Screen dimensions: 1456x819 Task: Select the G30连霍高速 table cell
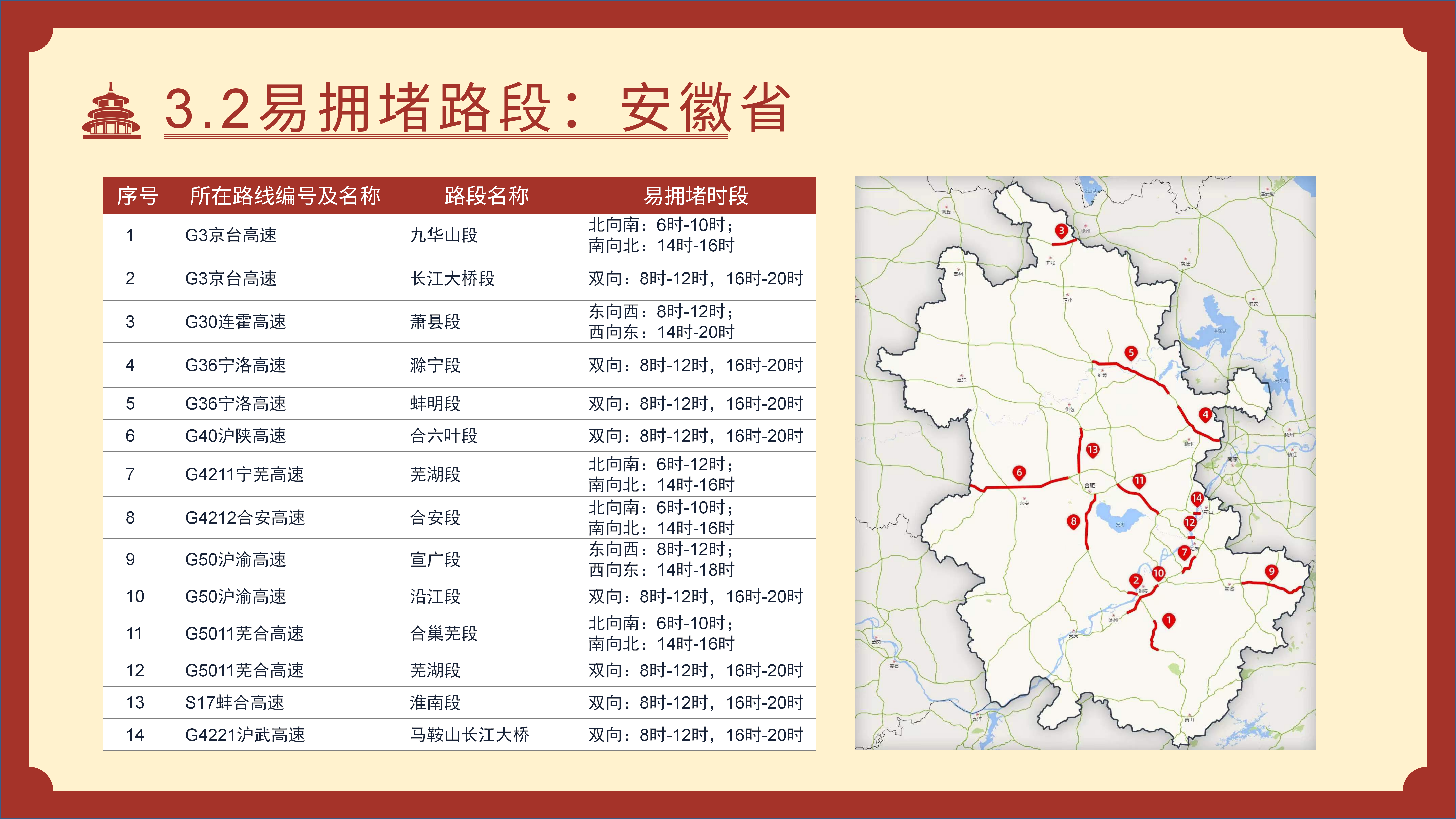tap(235, 322)
